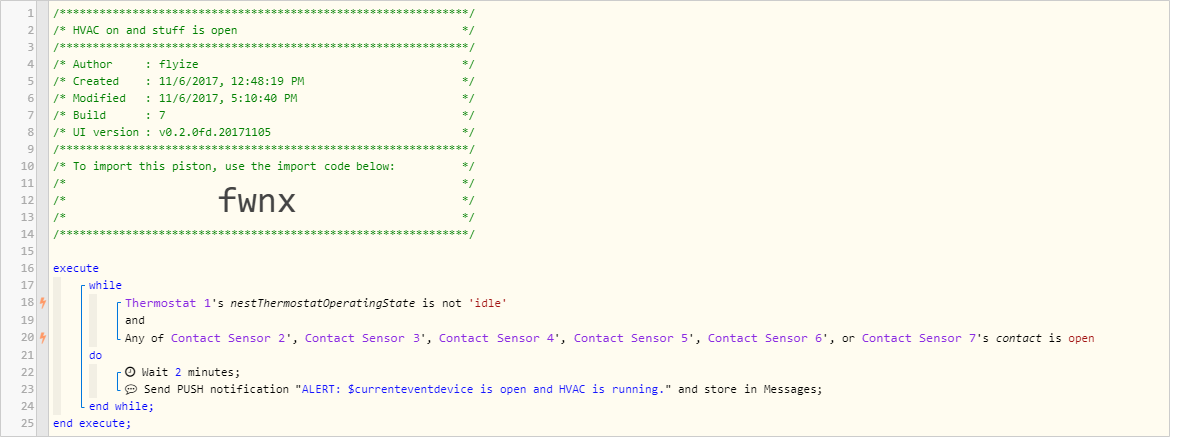Click the 'and' operator between conditions
This screenshot has width=1178, height=445.
coord(134,321)
